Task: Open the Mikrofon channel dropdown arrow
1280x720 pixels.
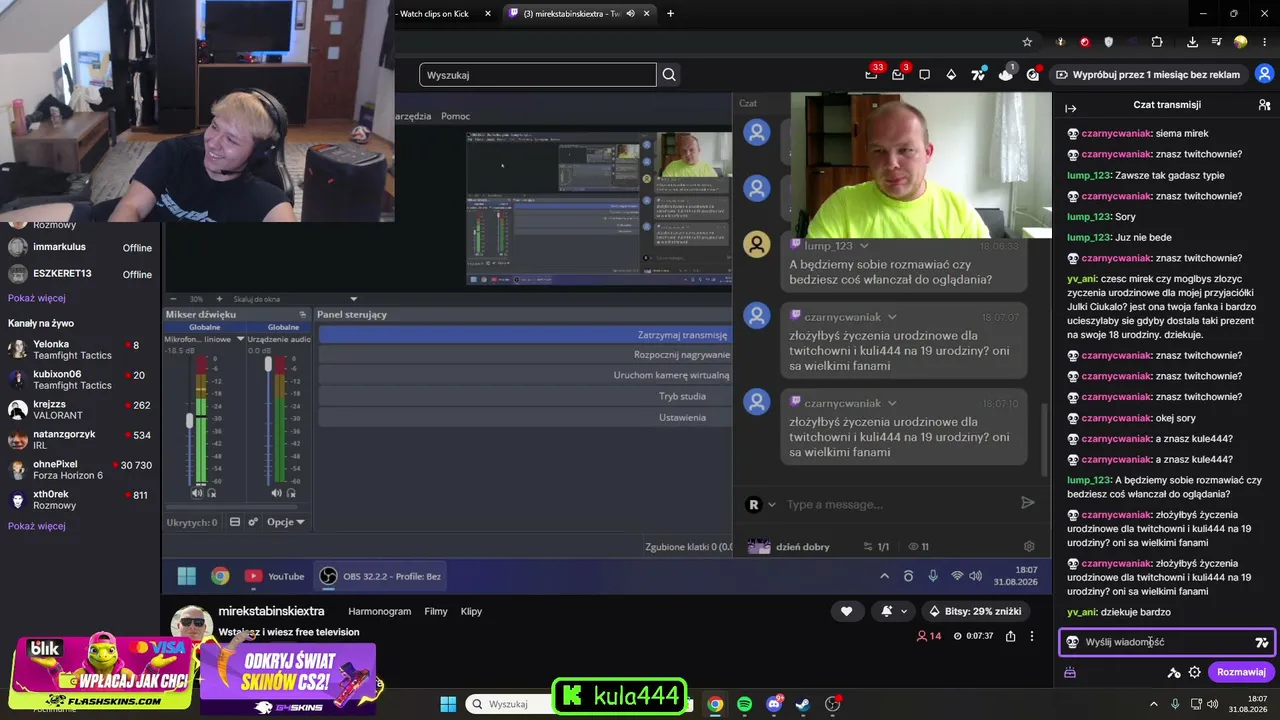Action: [240, 339]
